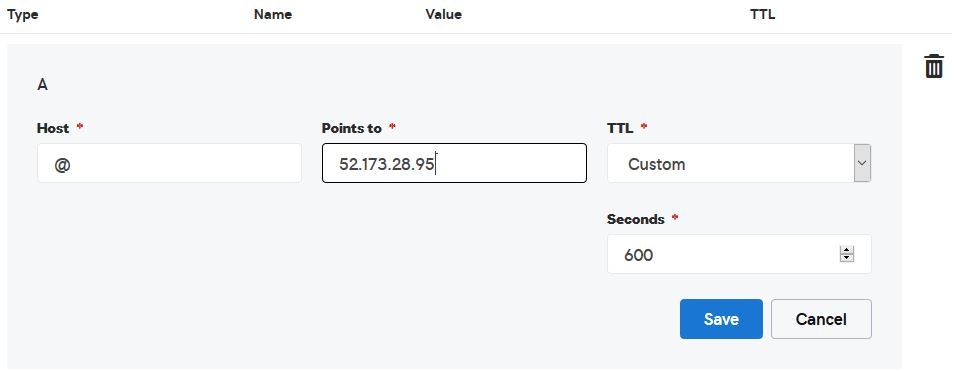Click the Type column header

pos(23,15)
